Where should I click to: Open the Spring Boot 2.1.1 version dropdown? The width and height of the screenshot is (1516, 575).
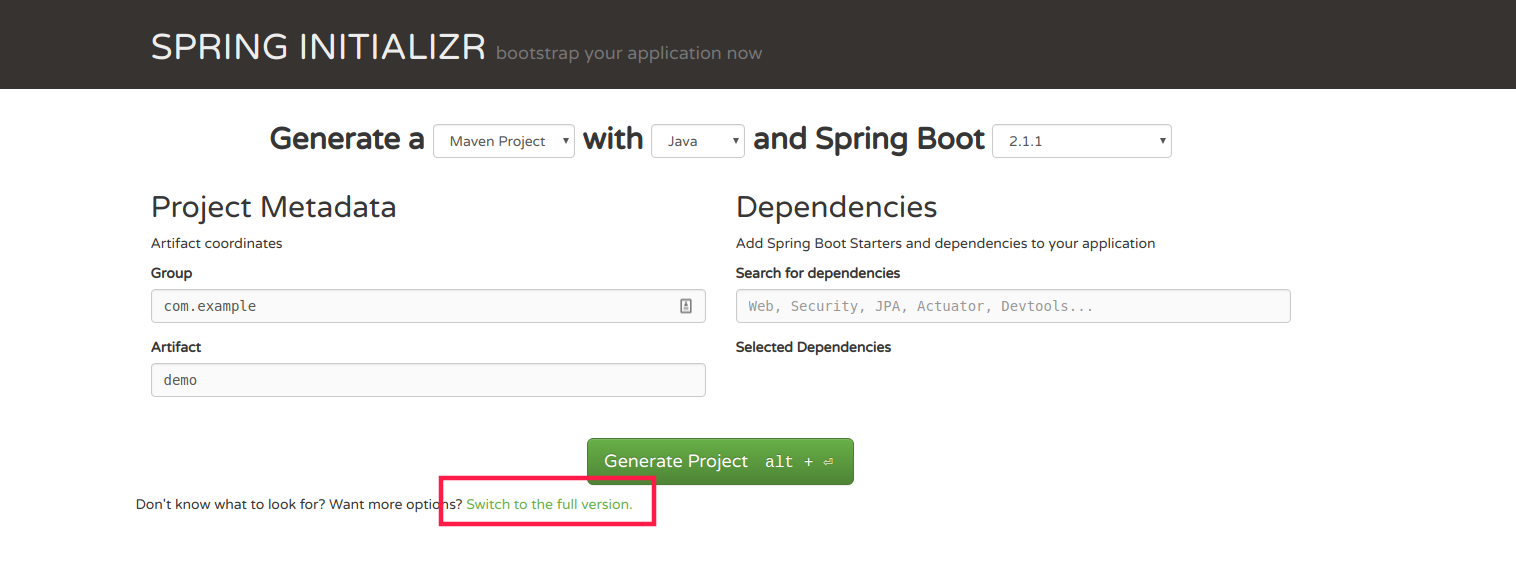[1081, 141]
